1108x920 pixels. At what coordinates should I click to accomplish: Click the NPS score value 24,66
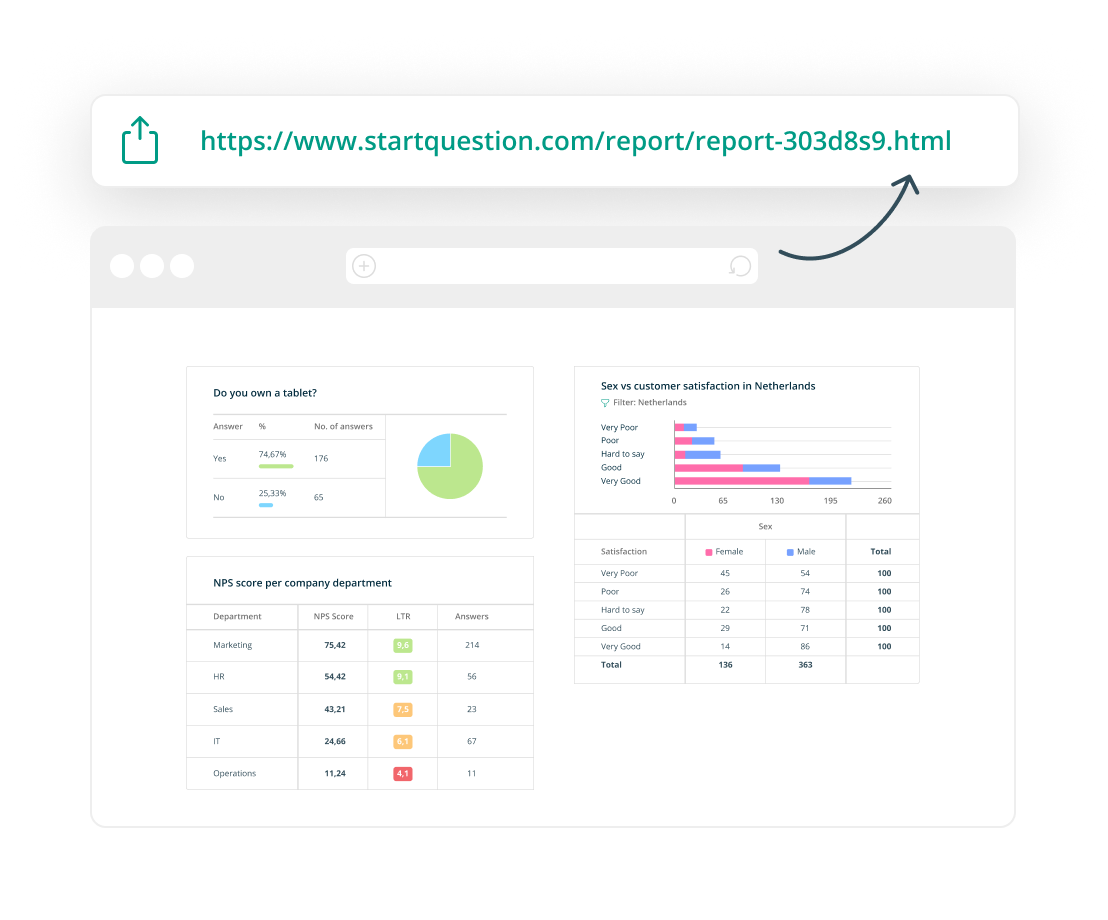pyautogui.click(x=335, y=741)
